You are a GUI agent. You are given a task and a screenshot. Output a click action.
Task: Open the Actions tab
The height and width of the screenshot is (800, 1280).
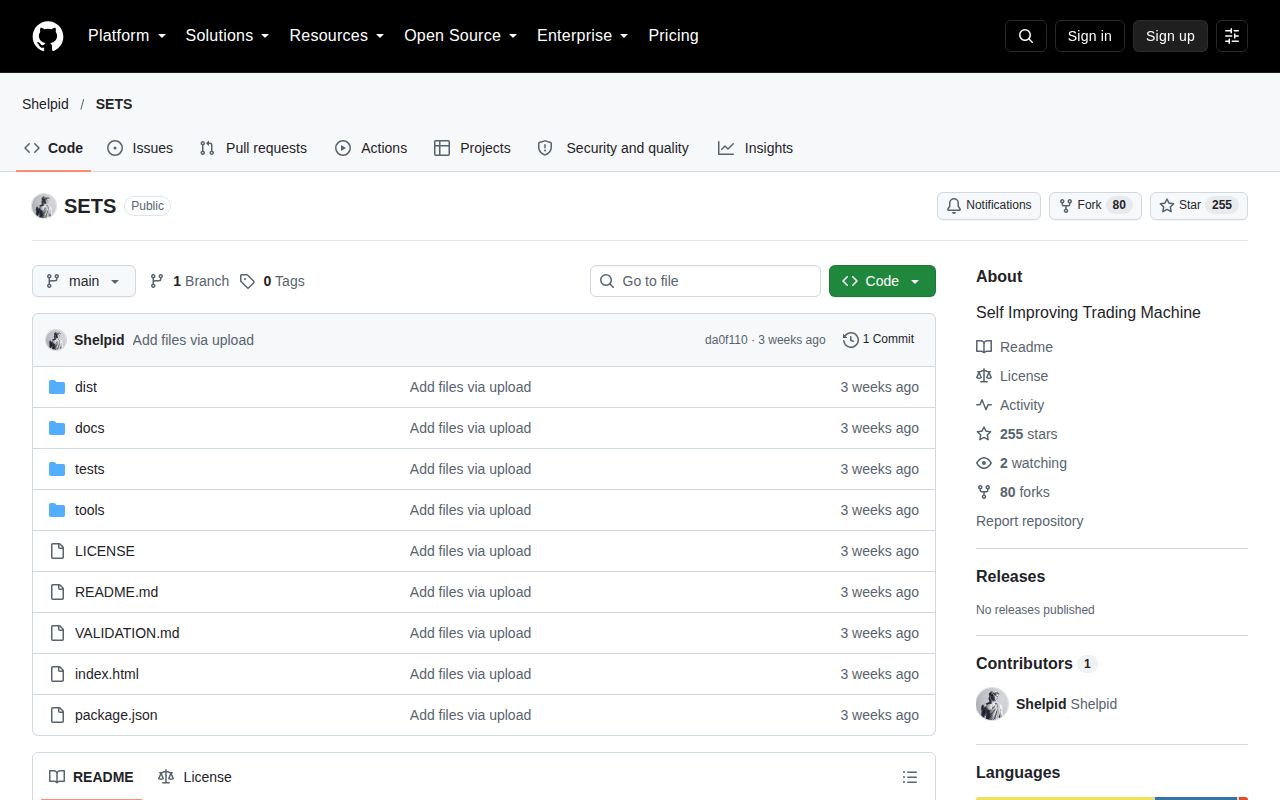coord(371,148)
